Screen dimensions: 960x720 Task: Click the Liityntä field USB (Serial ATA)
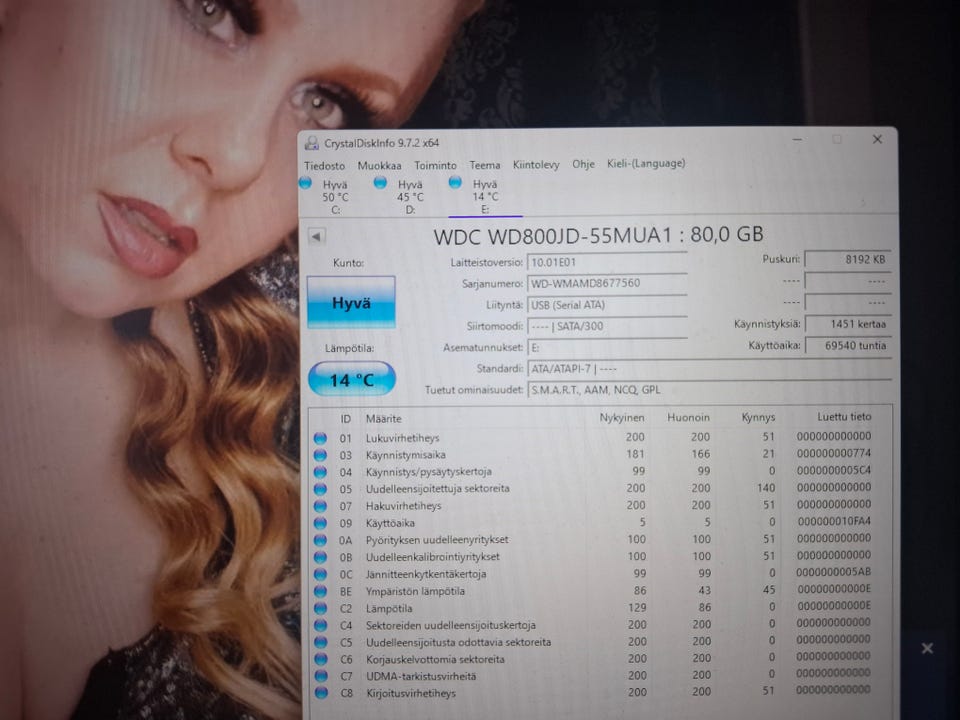click(x=607, y=305)
